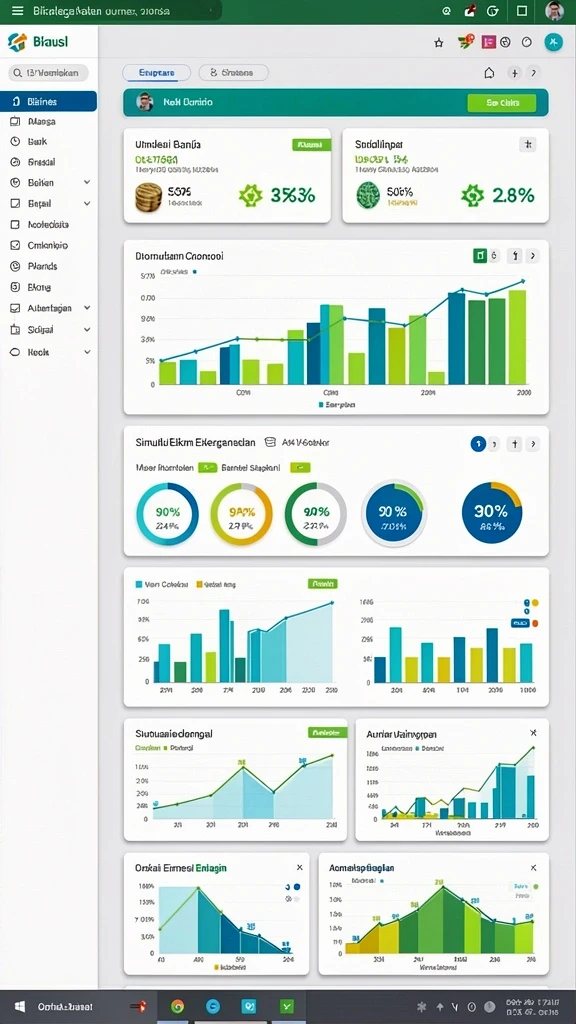Open the Chrome icon in the taskbar
This screenshot has height=1024, width=576.
177,1006
